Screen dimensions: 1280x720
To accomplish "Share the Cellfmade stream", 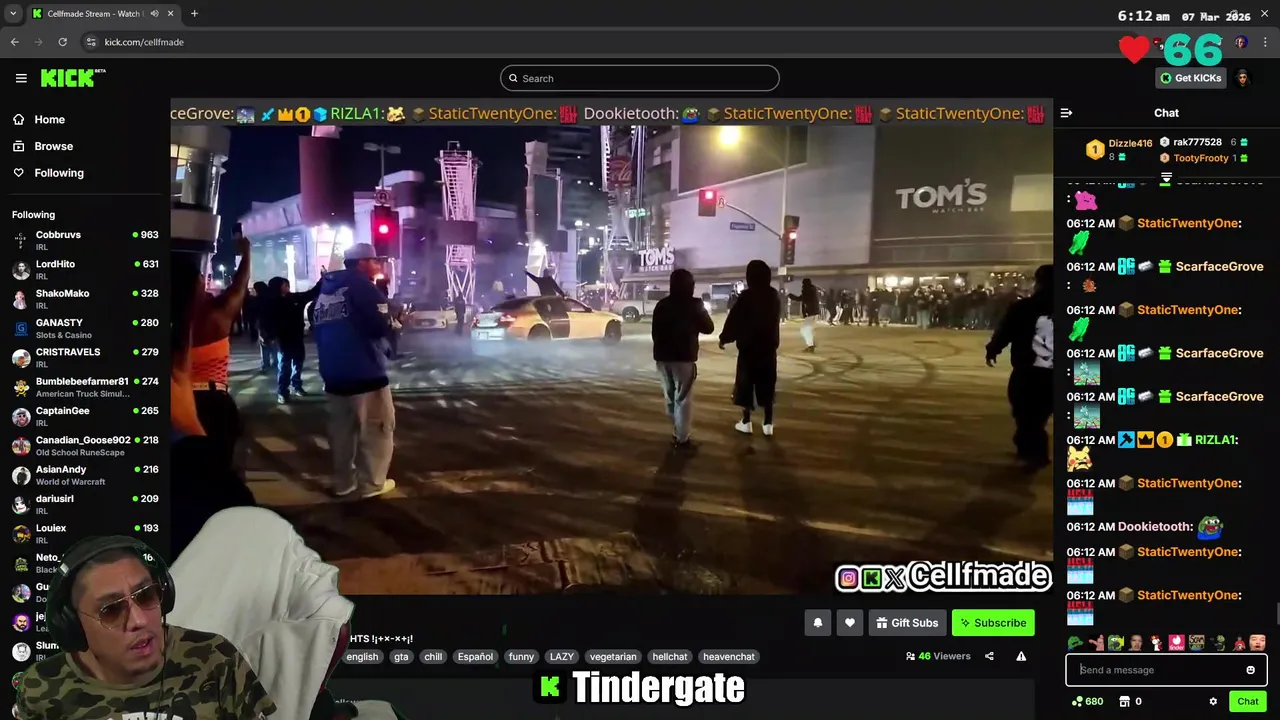I will [x=989, y=656].
